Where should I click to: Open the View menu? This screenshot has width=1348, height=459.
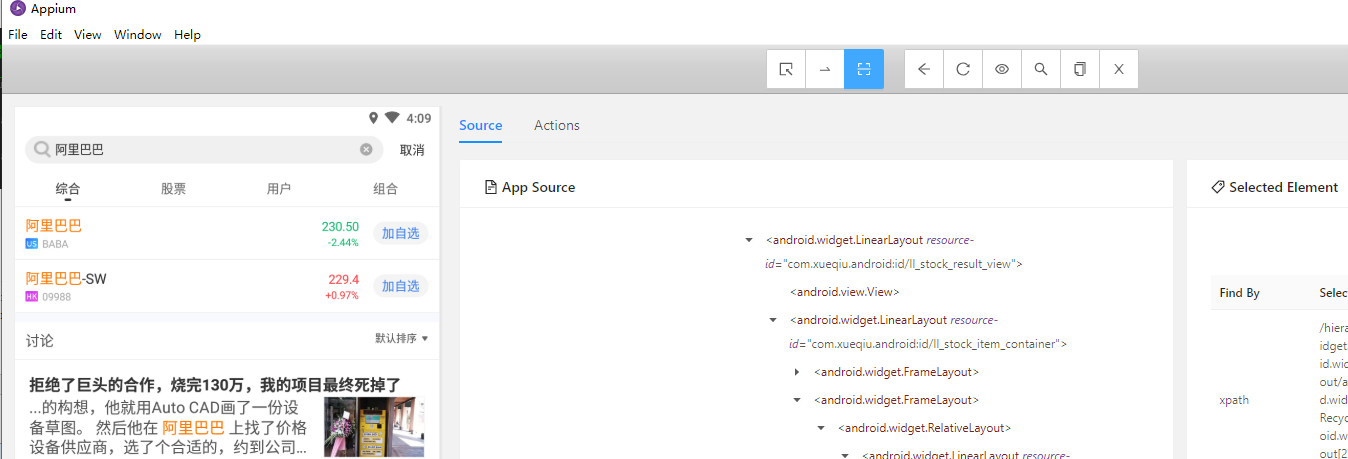pos(88,34)
